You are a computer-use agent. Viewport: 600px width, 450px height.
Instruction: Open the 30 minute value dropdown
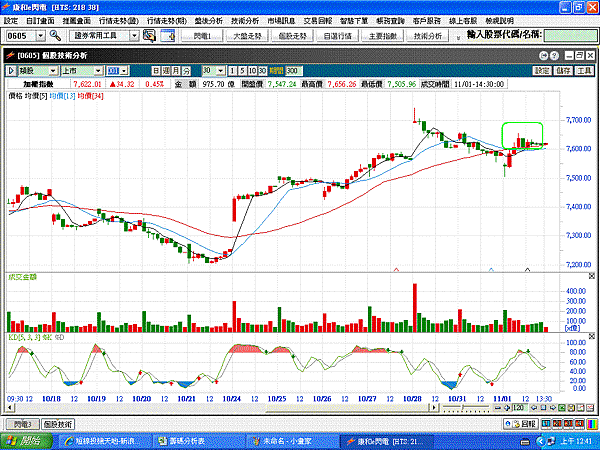click(x=220, y=71)
